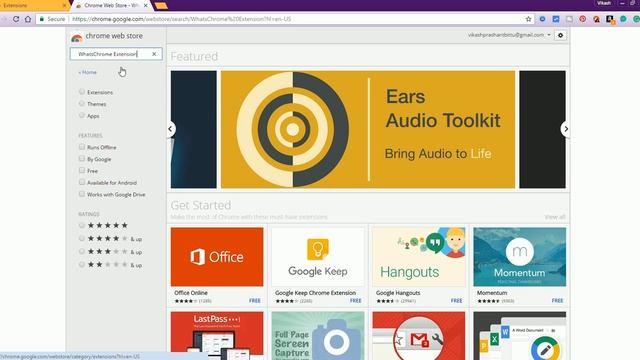Filter by two stars & up rating
This screenshot has height=360, width=640.
(82, 264)
